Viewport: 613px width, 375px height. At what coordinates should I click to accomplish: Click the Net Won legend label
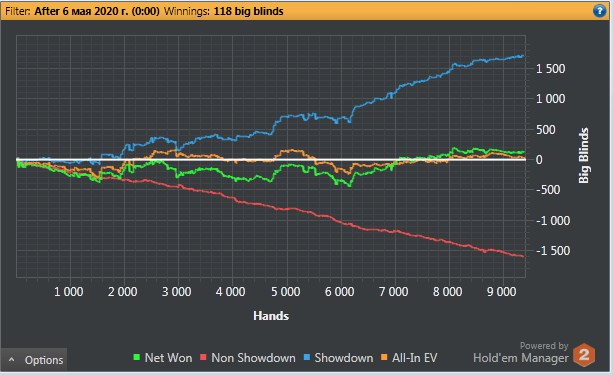pyautogui.click(x=168, y=358)
